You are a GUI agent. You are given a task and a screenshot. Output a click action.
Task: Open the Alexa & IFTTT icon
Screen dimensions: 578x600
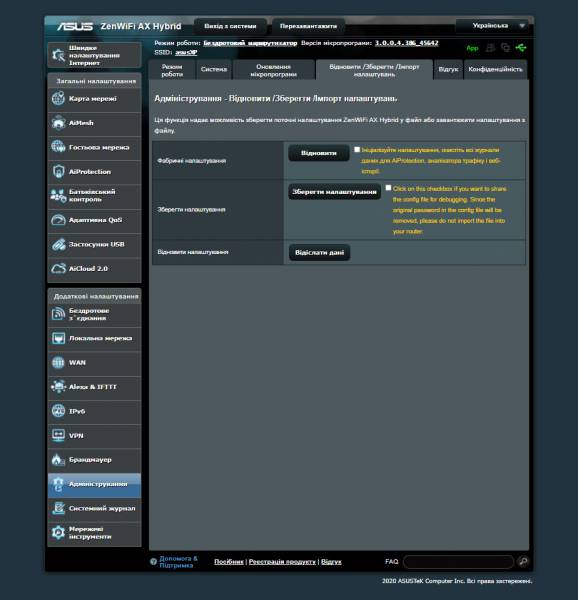tap(58, 387)
